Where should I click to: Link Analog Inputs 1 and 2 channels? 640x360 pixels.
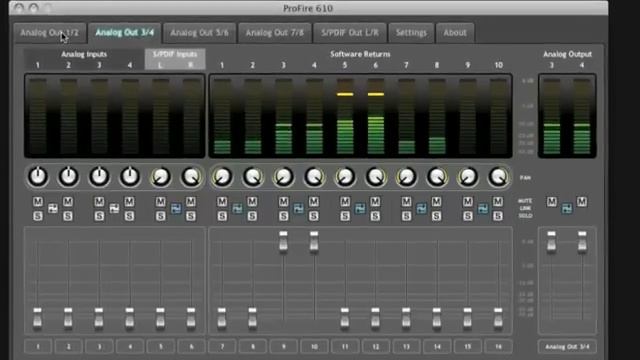53,209
